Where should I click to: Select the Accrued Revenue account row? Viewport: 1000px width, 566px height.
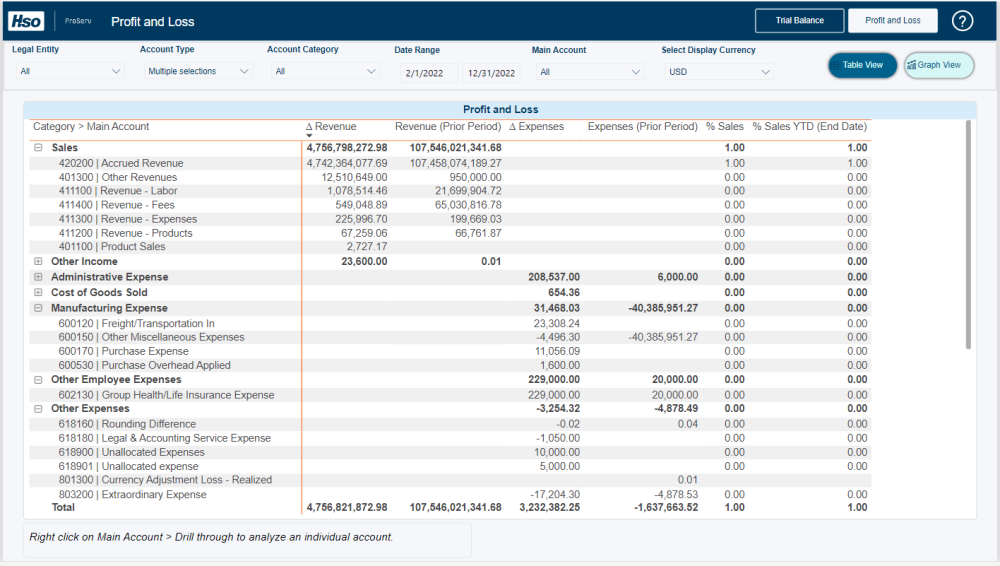point(121,163)
